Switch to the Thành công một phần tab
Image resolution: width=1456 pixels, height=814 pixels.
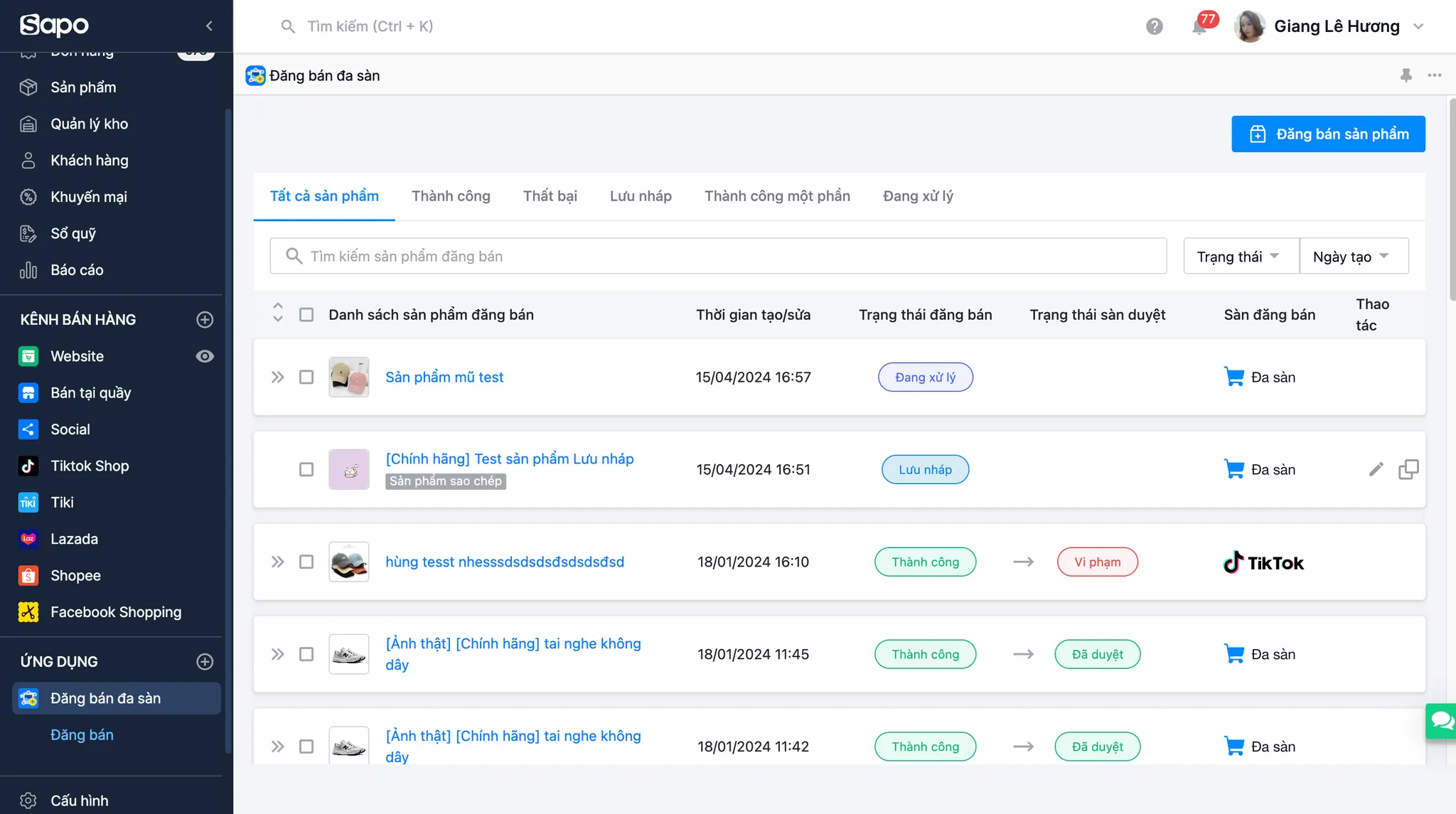pos(777,196)
